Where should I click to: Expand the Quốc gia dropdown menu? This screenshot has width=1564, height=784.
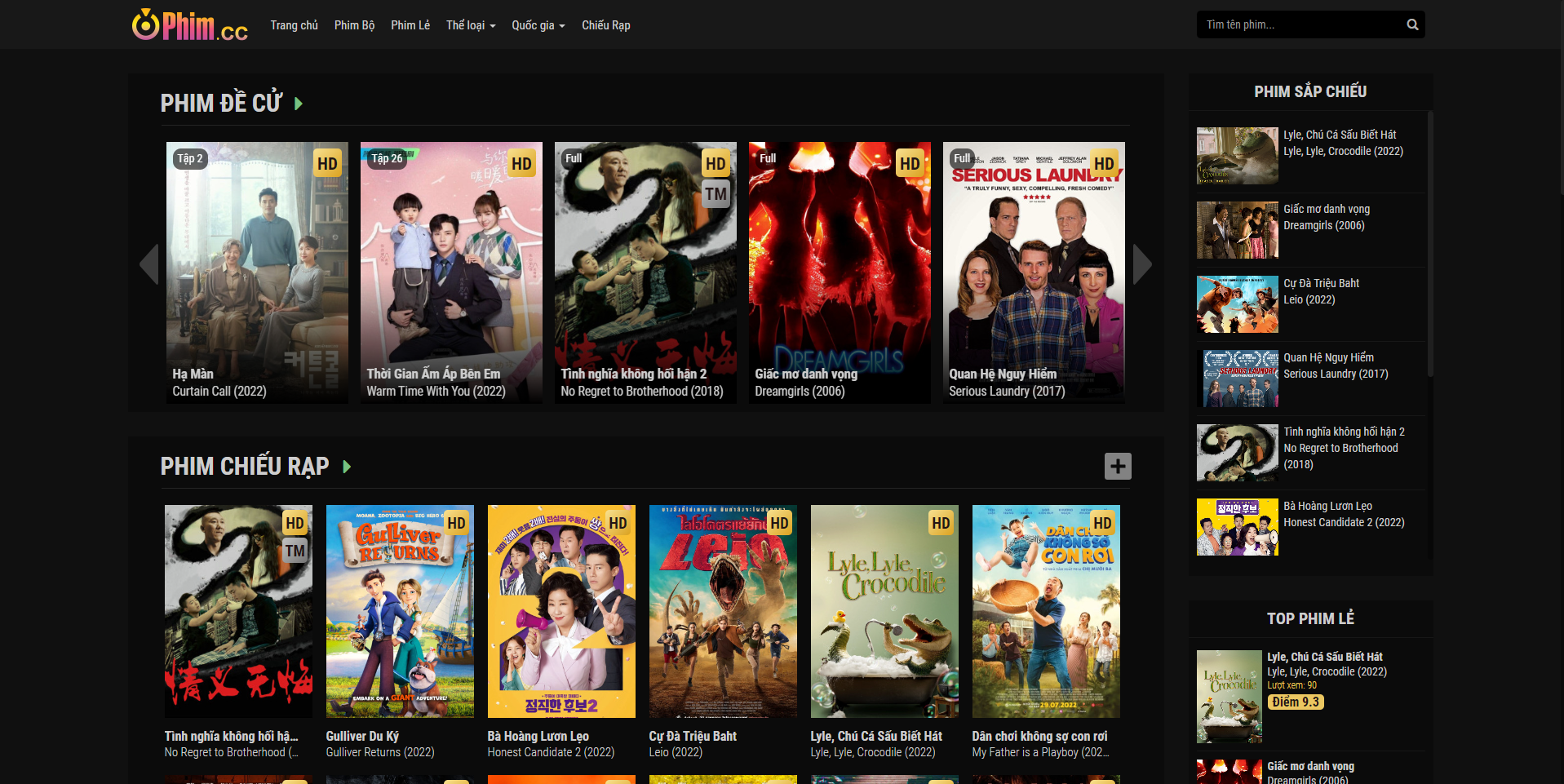tap(538, 25)
